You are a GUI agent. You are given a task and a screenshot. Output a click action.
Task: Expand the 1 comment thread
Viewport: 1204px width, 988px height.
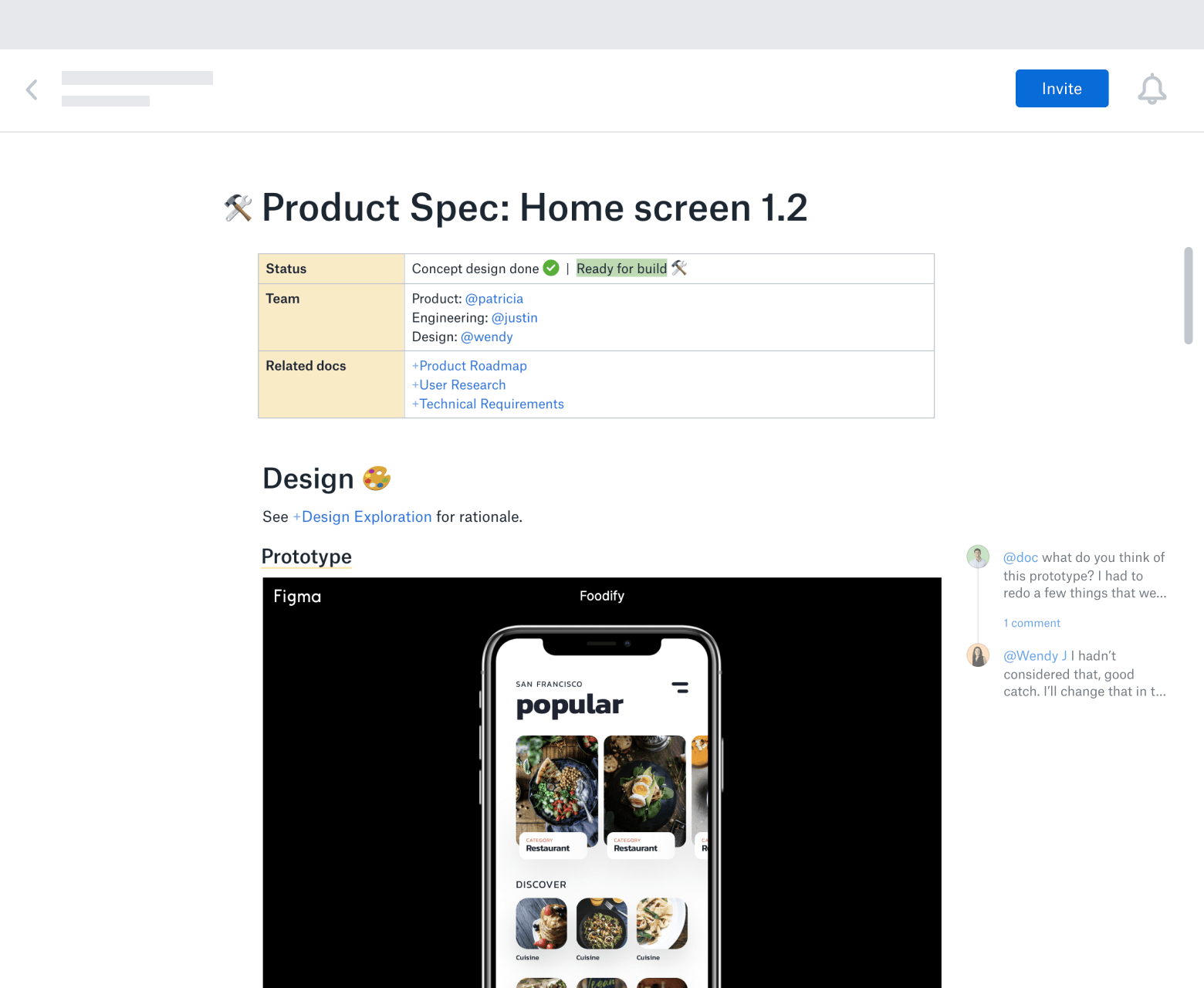(x=1032, y=623)
